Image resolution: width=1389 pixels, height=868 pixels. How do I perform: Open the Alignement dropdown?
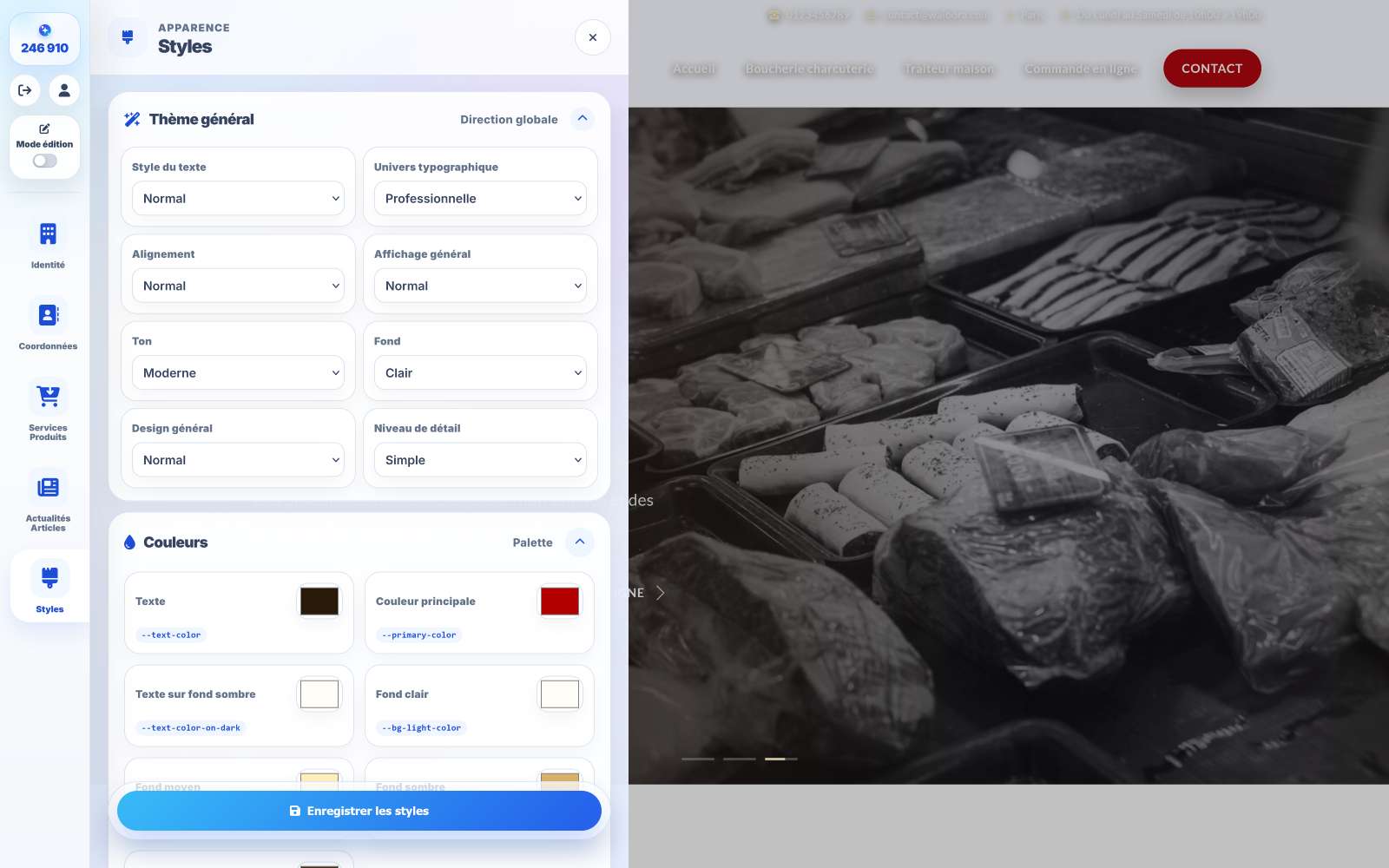tap(238, 286)
